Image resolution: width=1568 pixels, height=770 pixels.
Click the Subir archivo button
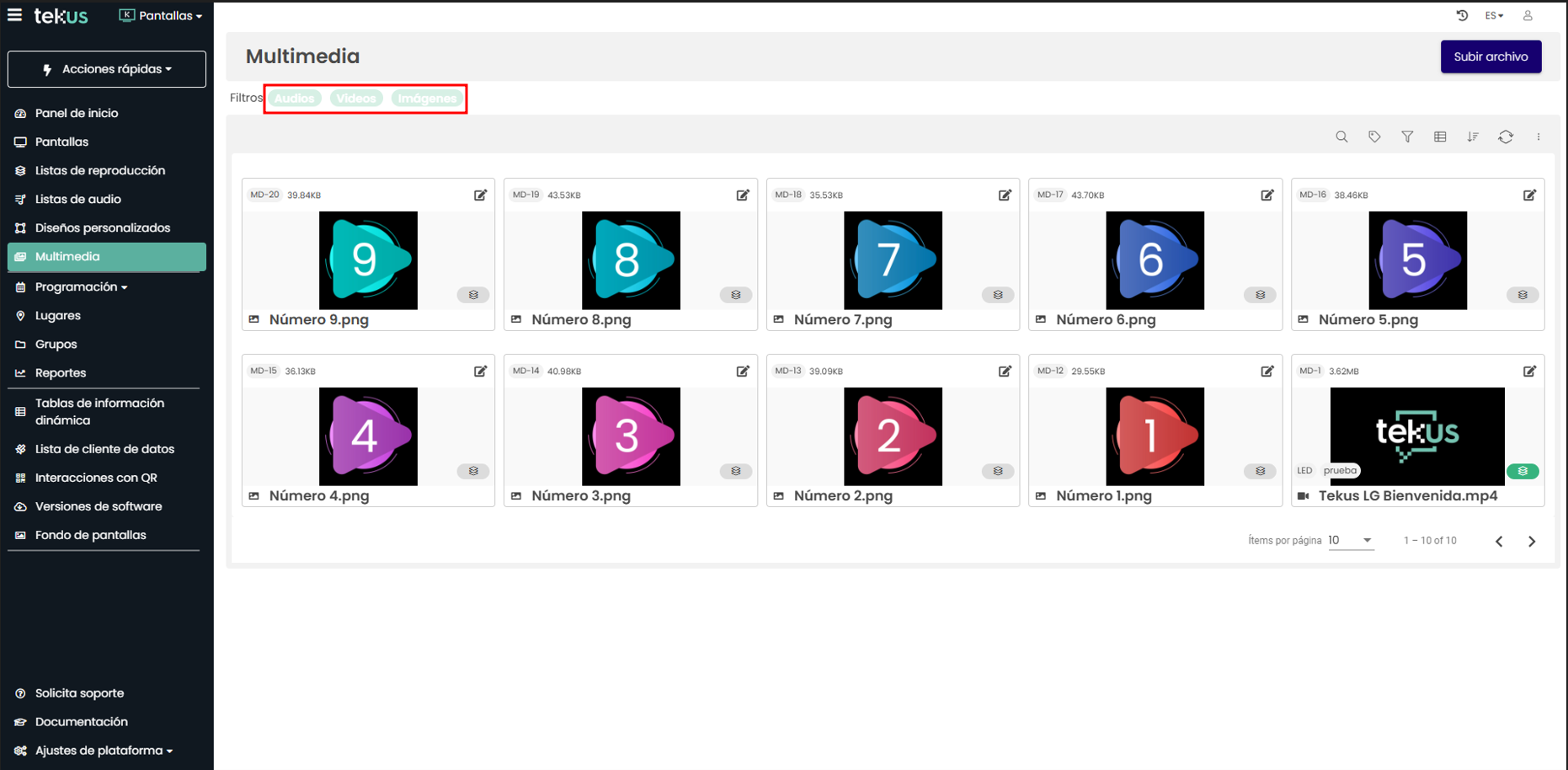click(1491, 56)
